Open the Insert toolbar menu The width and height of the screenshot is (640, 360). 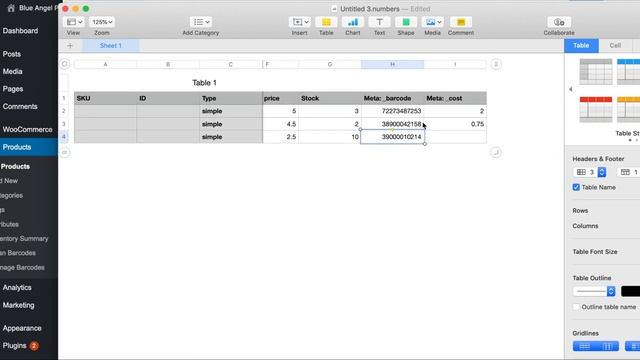coord(299,22)
